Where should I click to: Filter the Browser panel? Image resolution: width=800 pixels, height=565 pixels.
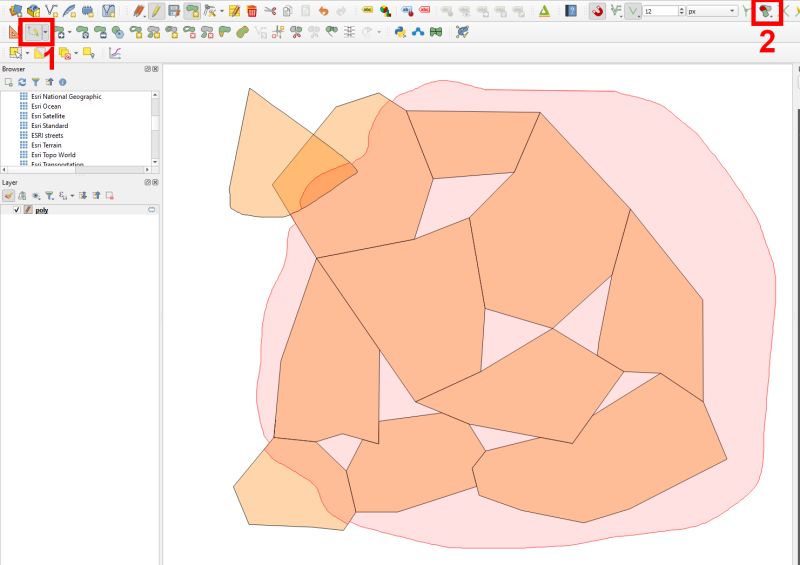36,82
